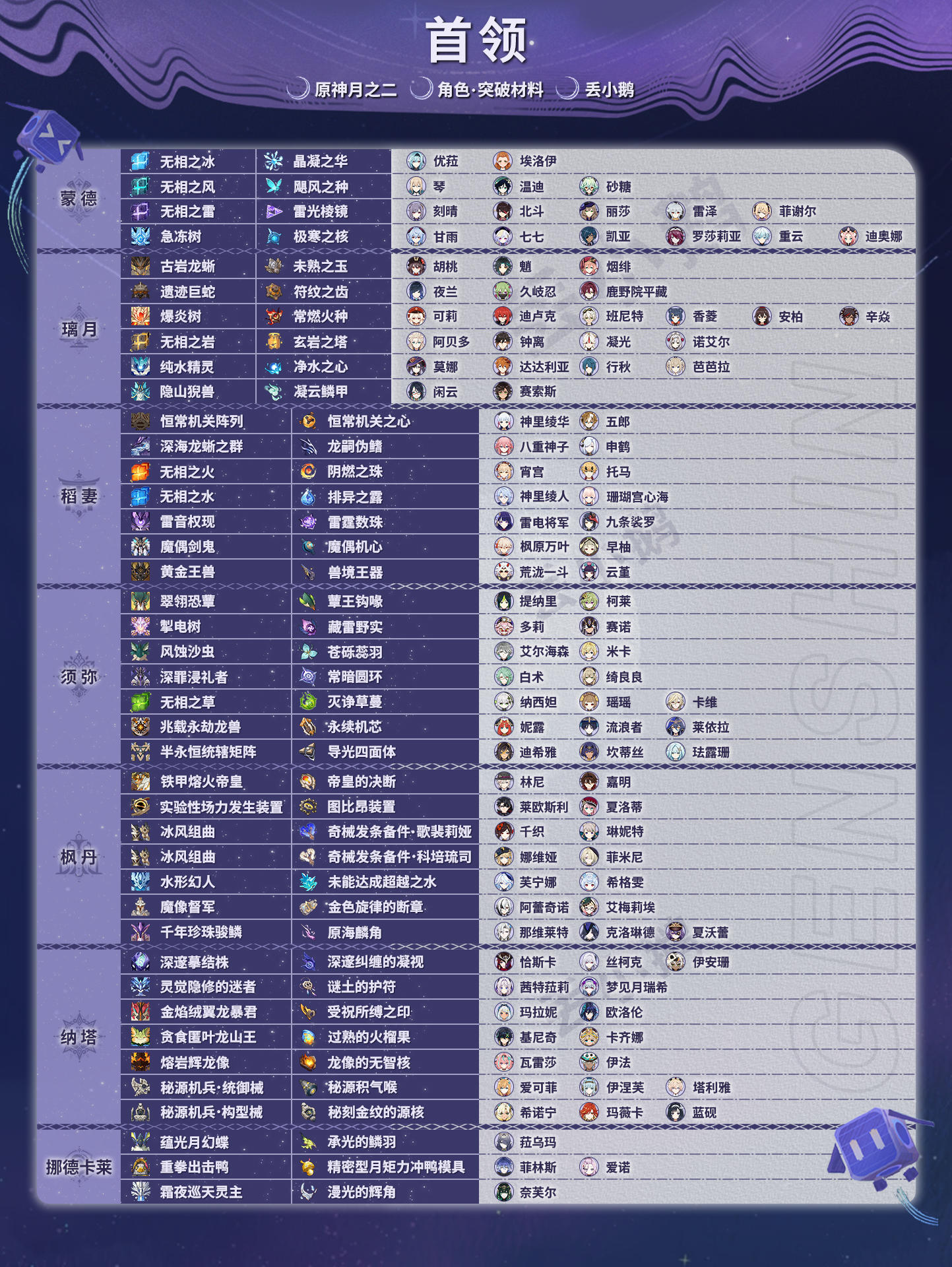This screenshot has width=952, height=1267.
Task: Select the 蕴光月幻蝶 boss icon
Action: point(140,1142)
